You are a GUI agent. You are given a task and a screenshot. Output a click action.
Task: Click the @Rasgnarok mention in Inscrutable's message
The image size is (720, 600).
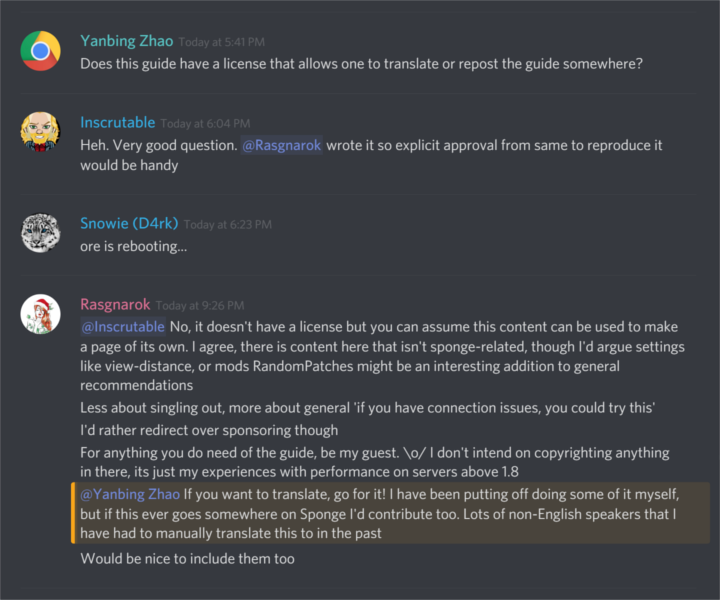(x=281, y=145)
